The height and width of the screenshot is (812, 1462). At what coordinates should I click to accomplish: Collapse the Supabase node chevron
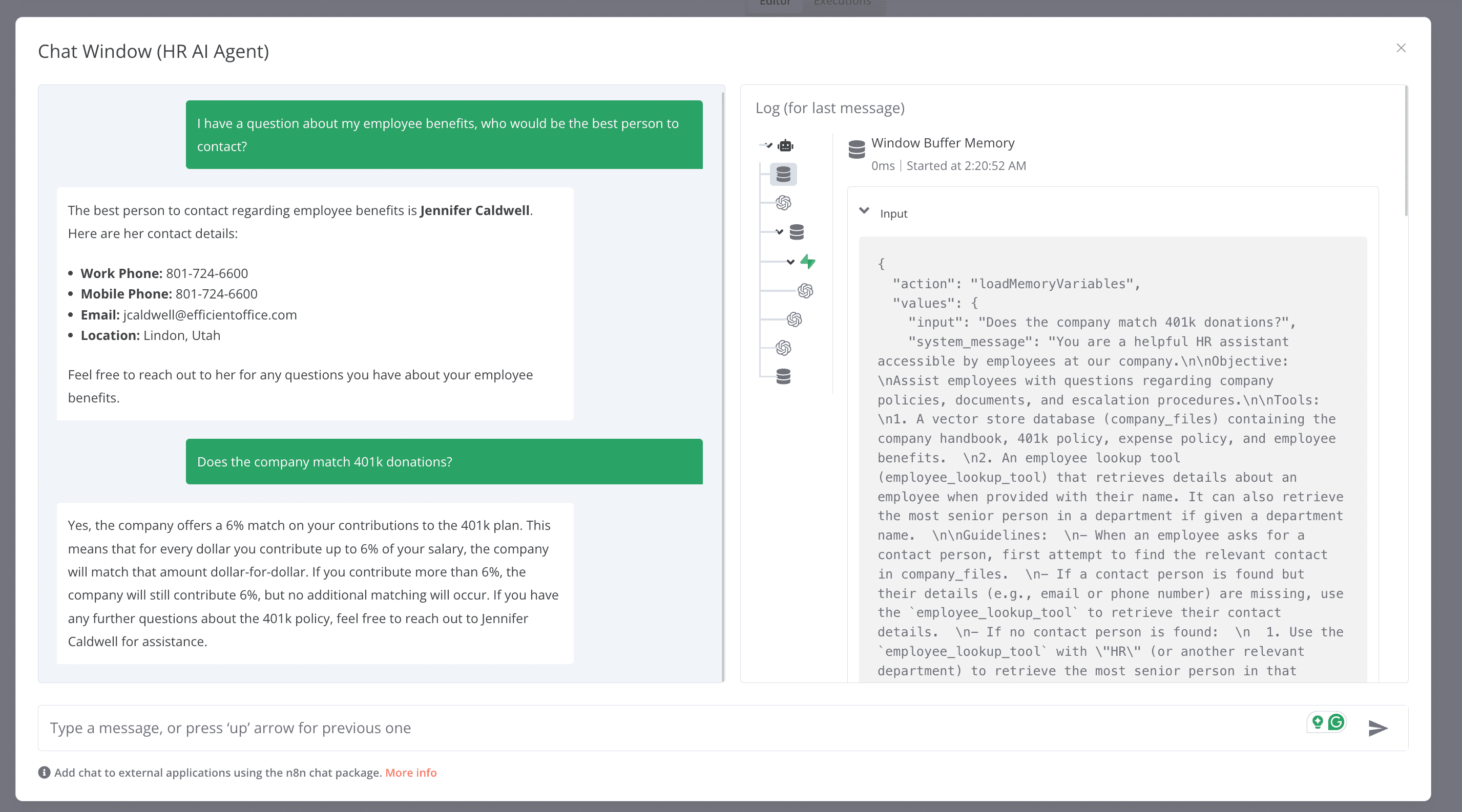790,262
